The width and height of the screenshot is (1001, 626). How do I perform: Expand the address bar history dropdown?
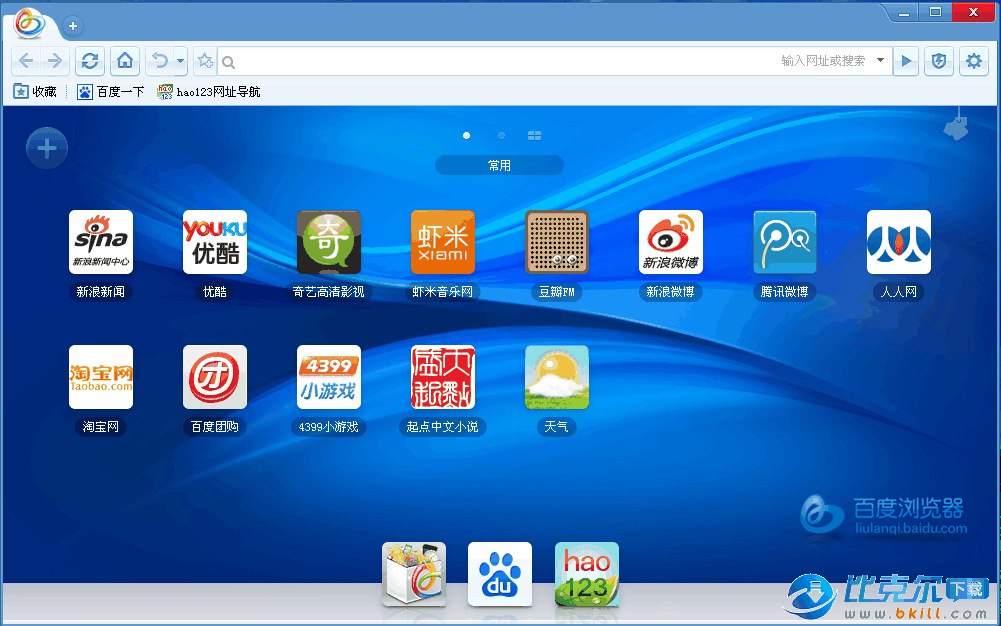coord(880,61)
